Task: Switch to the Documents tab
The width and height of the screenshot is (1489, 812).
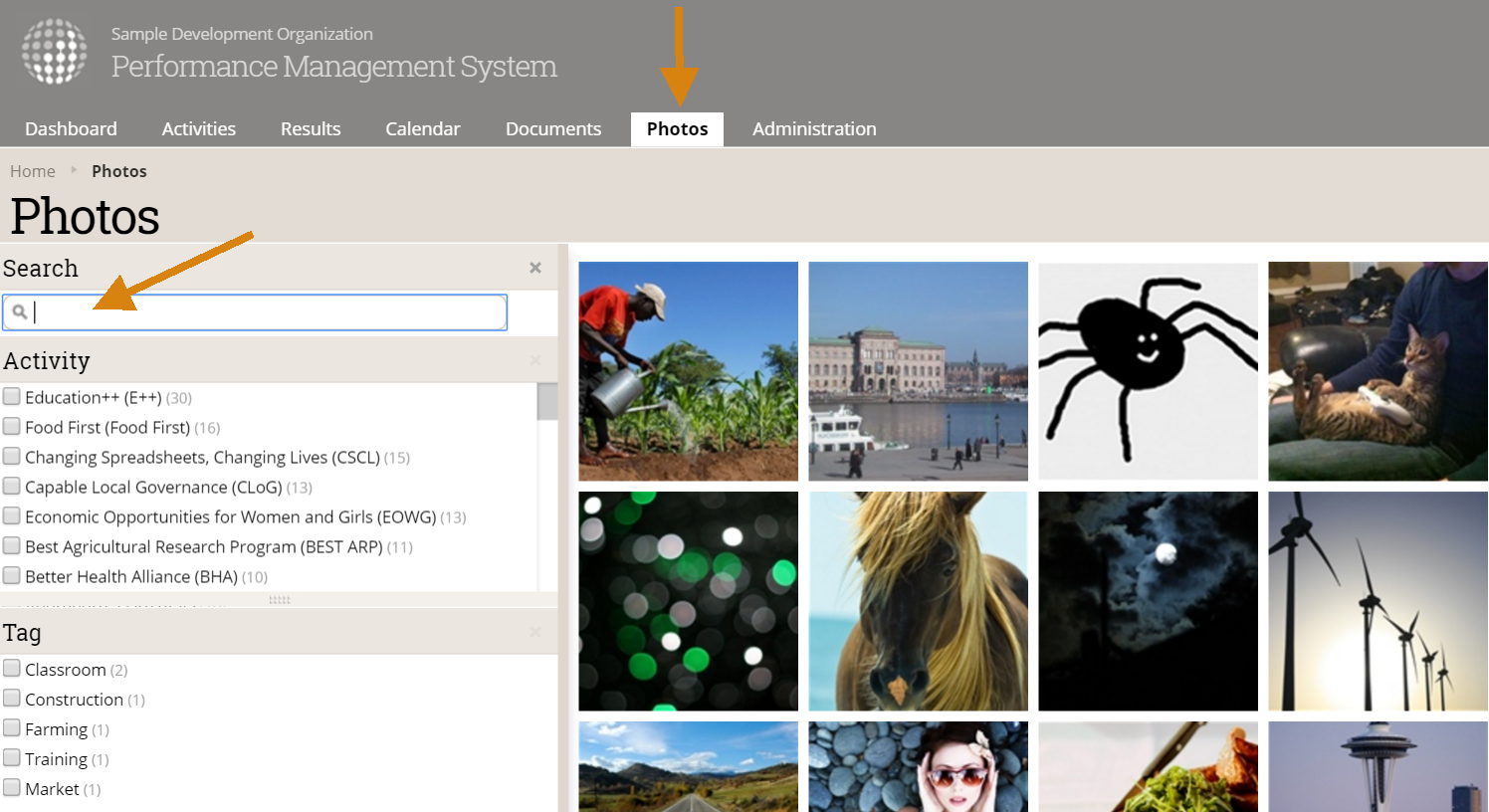Action: [553, 129]
